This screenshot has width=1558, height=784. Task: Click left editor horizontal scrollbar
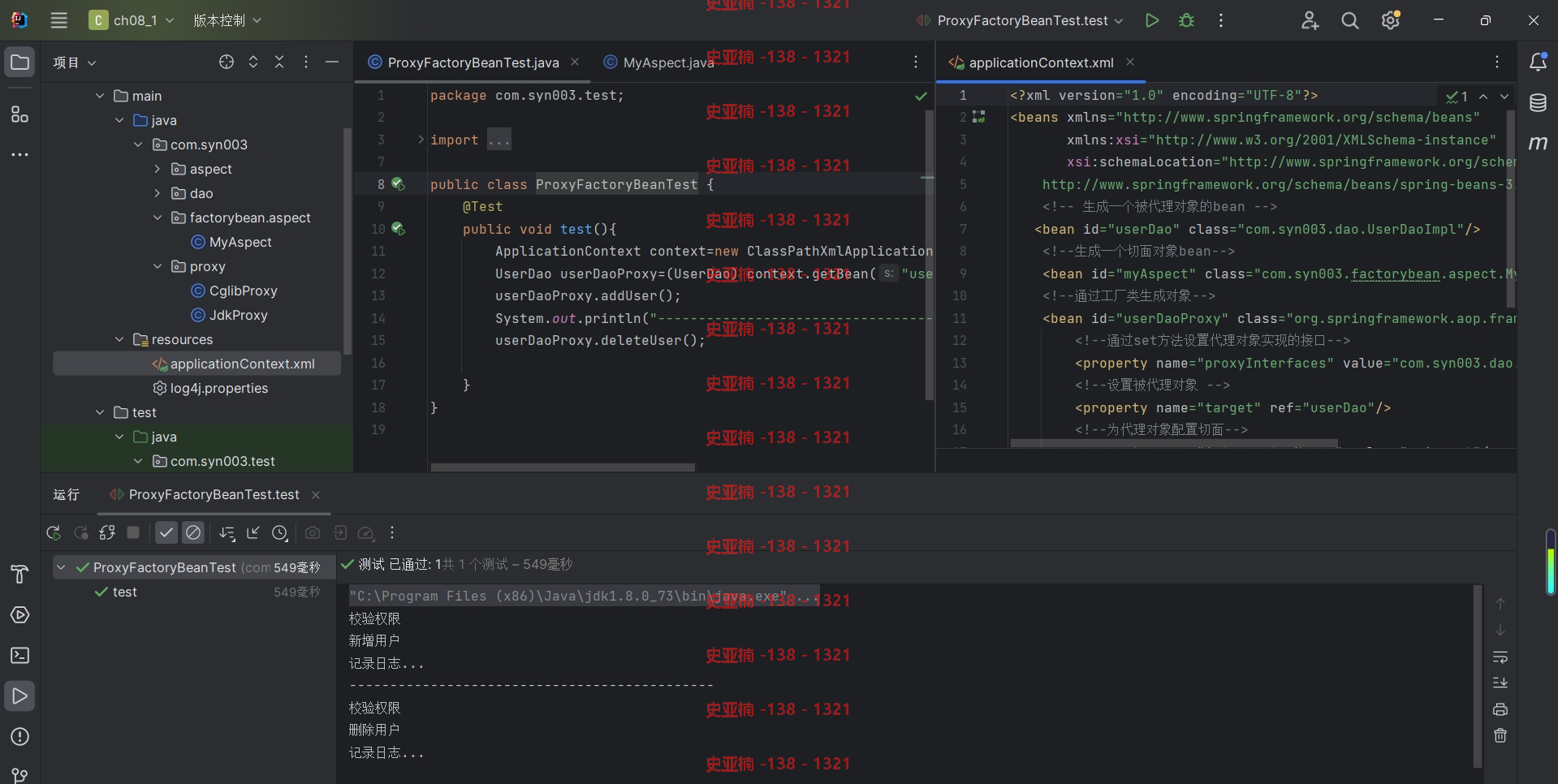[x=563, y=467]
